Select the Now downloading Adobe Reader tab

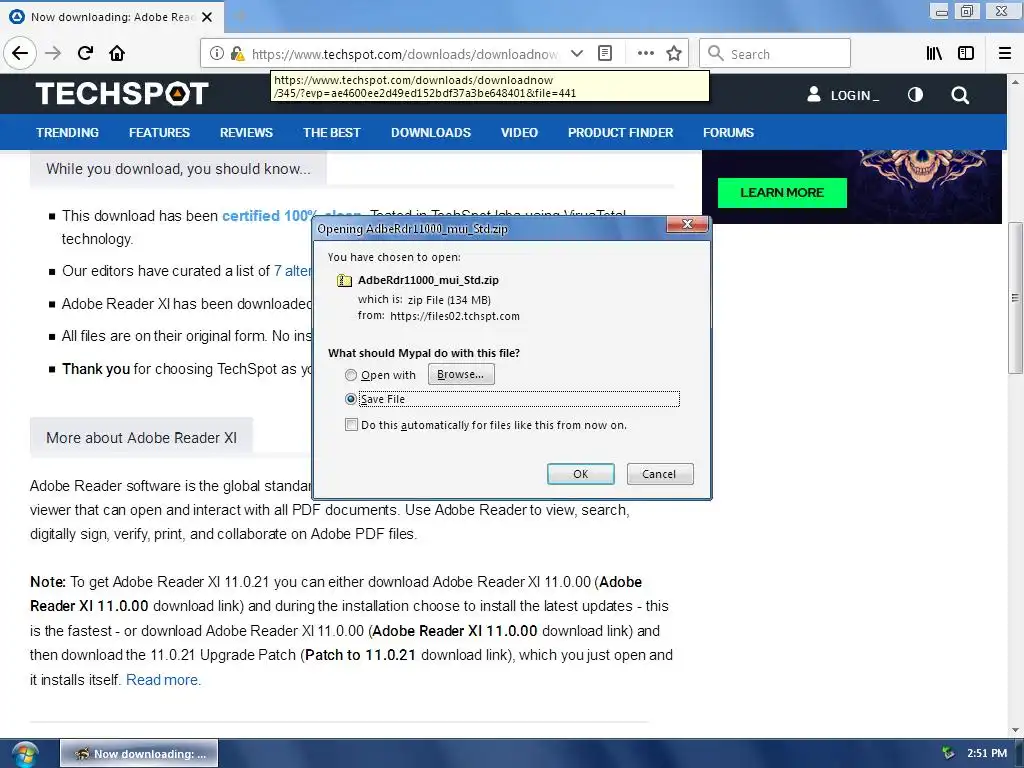112,17
